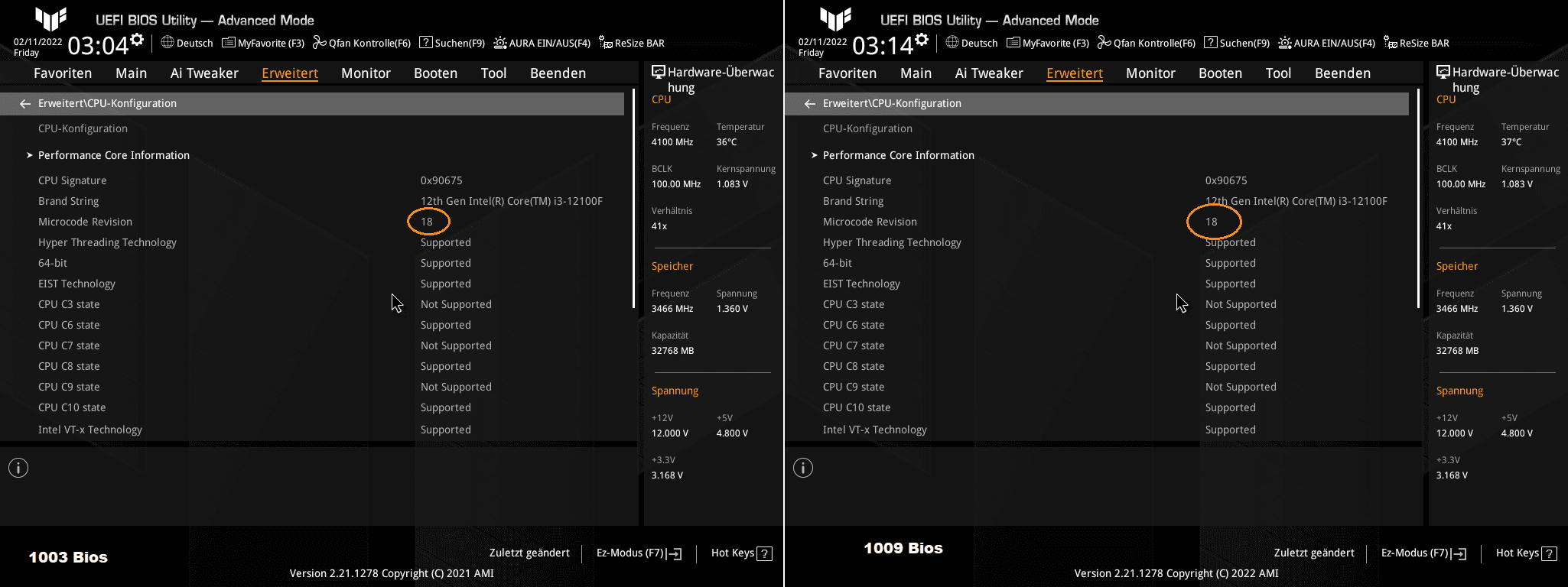Click CPU C10 state label in 1003 Bios
1568x587 pixels.
tap(72, 407)
